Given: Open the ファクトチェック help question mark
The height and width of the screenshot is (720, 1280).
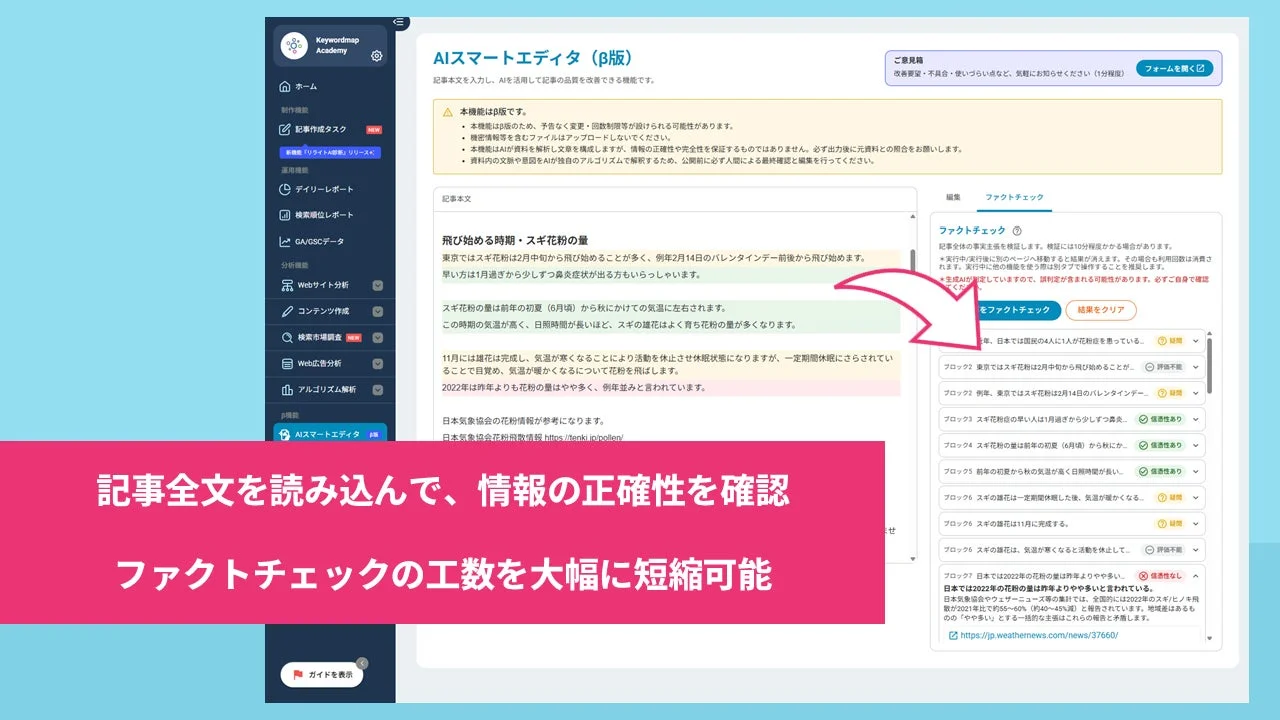Looking at the screenshot, I should coord(1015,229).
